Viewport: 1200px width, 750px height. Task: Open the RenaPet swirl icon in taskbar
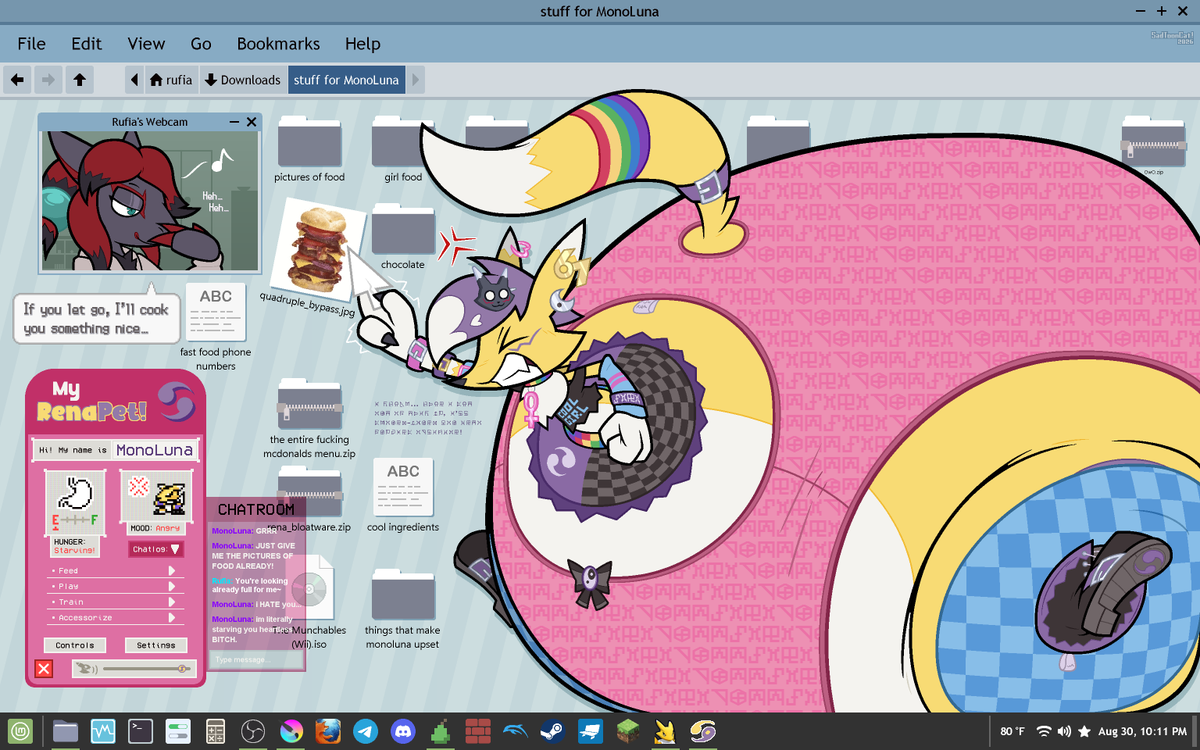click(x=703, y=731)
